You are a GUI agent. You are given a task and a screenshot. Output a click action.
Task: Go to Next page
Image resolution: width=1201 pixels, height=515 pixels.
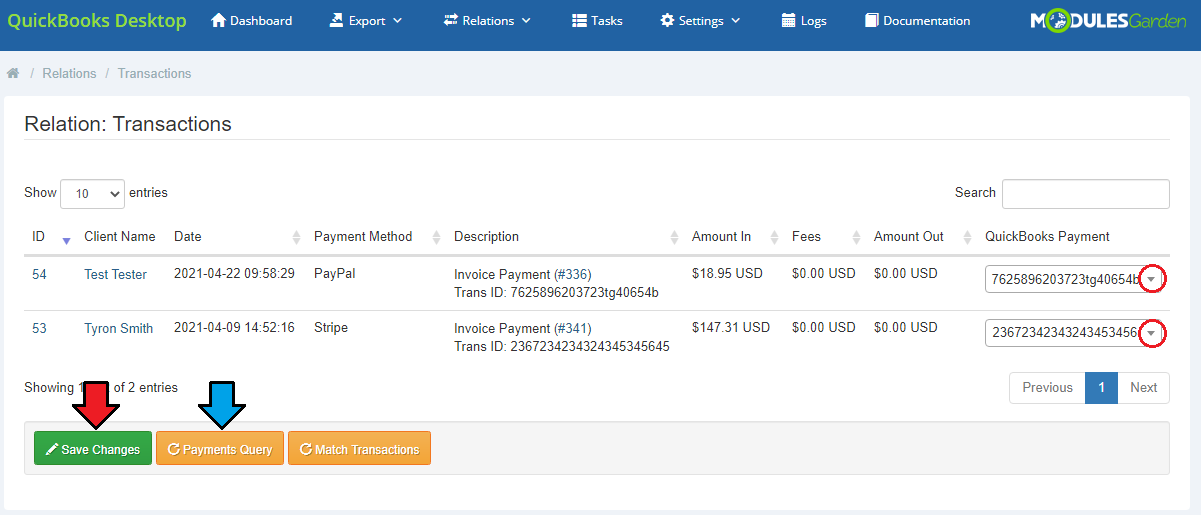pos(1143,388)
